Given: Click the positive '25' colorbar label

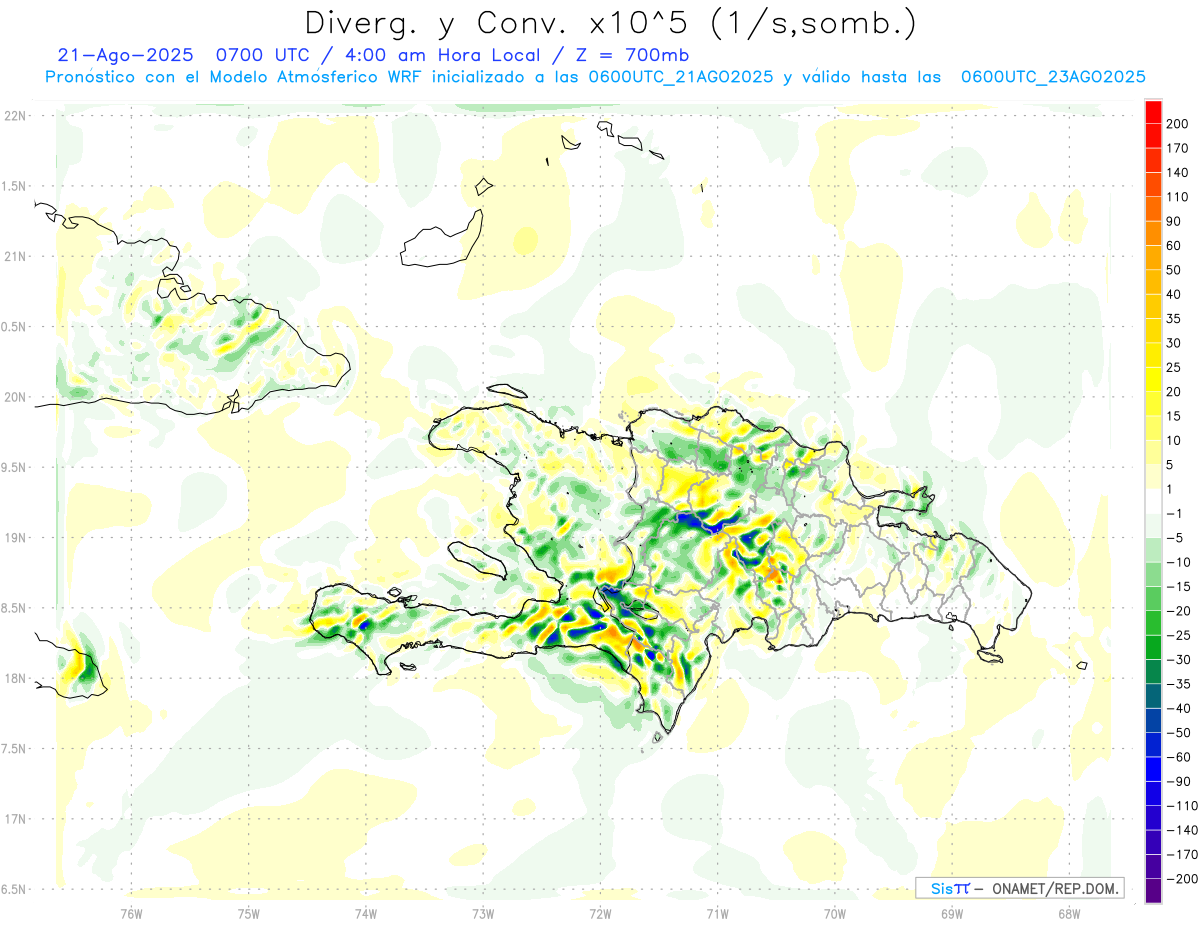Looking at the screenshot, I should click(x=1174, y=368).
